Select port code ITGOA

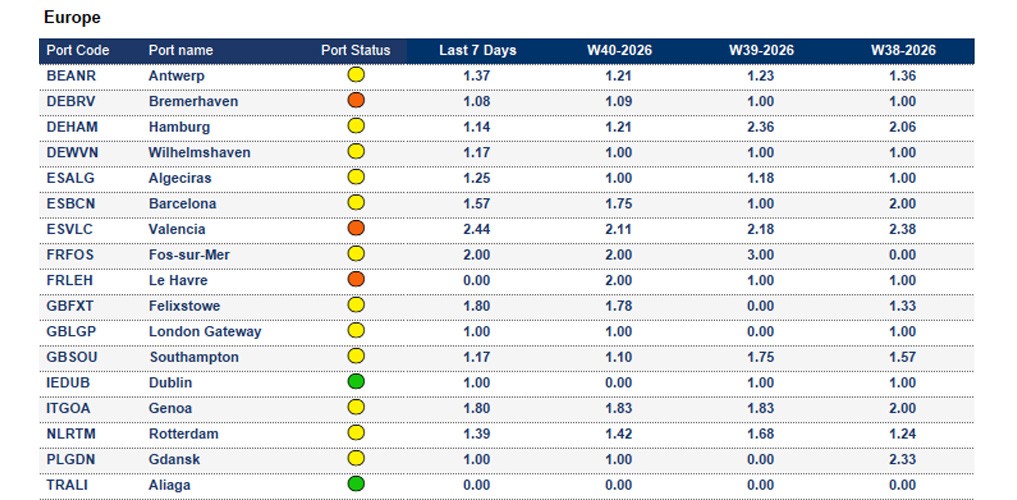pos(69,409)
